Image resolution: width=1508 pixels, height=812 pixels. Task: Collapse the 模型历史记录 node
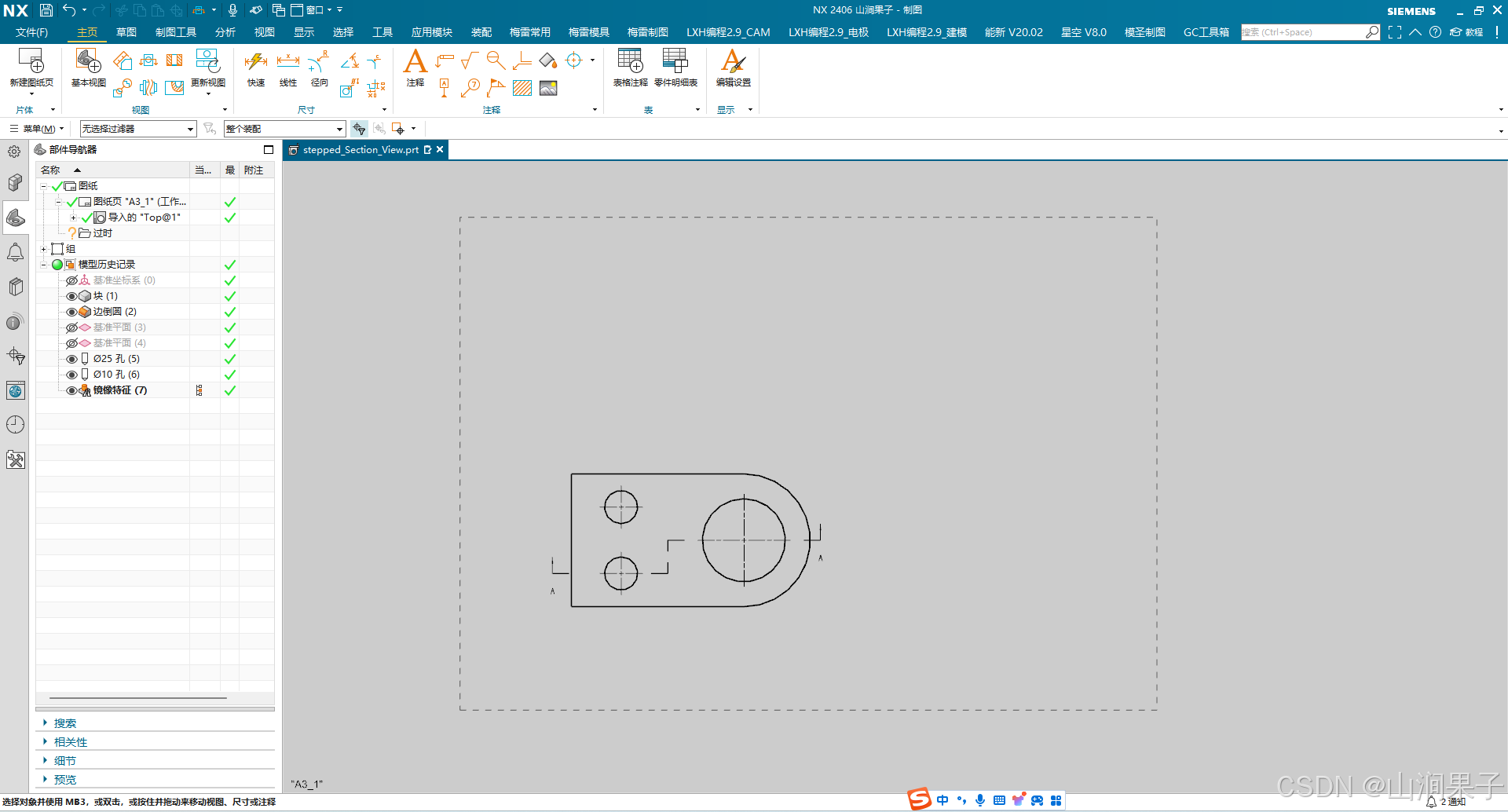(x=44, y=265)
